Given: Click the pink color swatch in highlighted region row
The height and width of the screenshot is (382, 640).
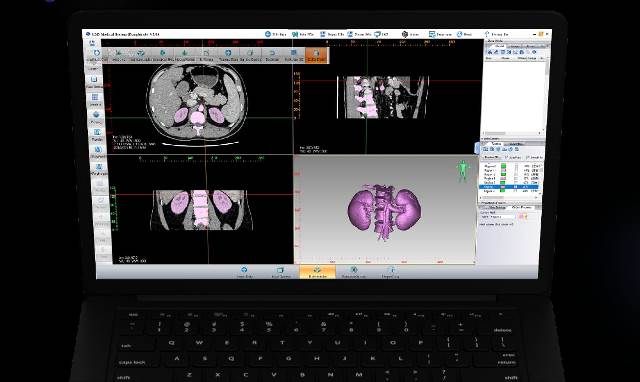Looking at the screenshot, I should [503, 187].
